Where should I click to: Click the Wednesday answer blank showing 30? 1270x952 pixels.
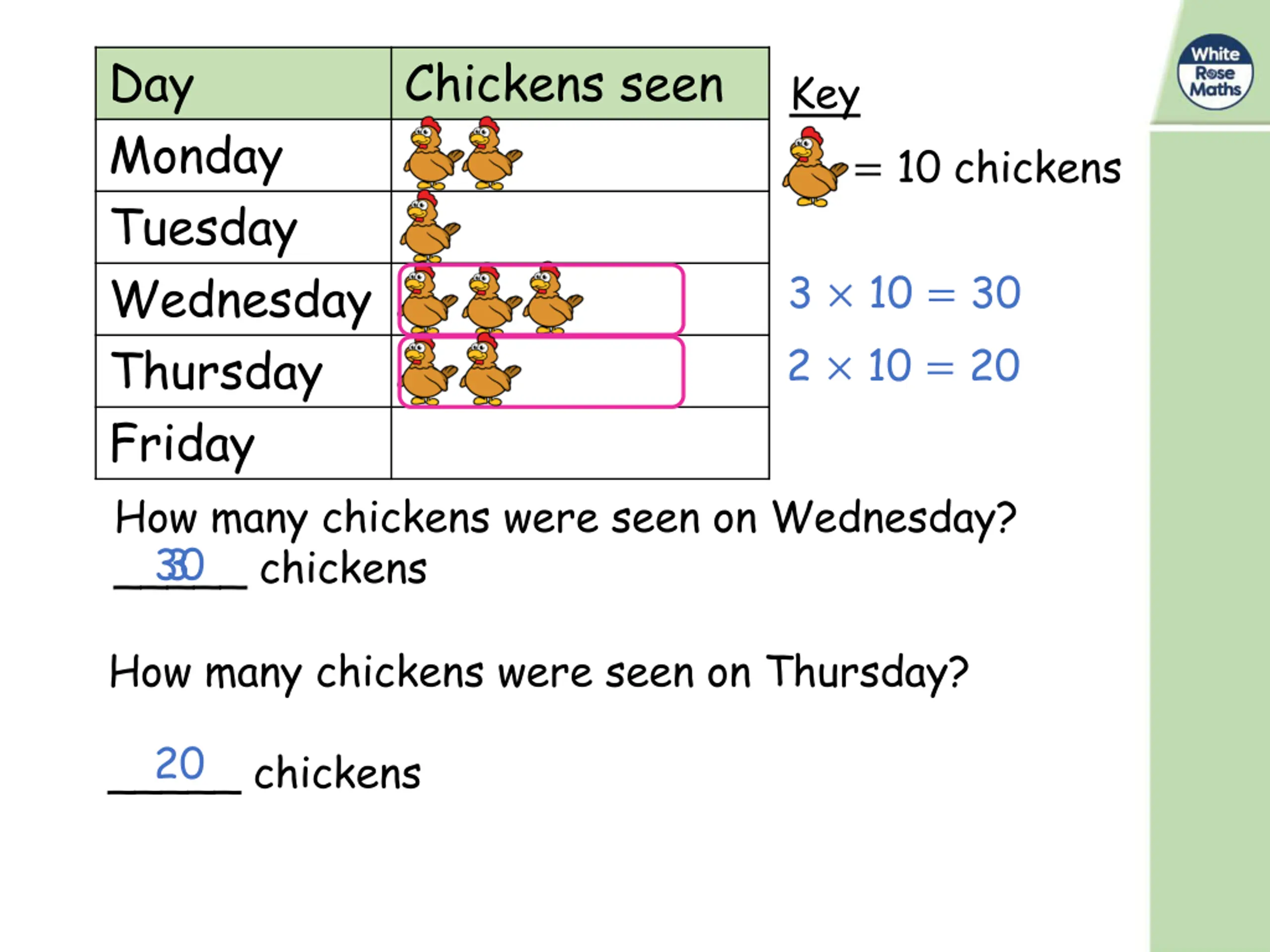tap(180, 567)
